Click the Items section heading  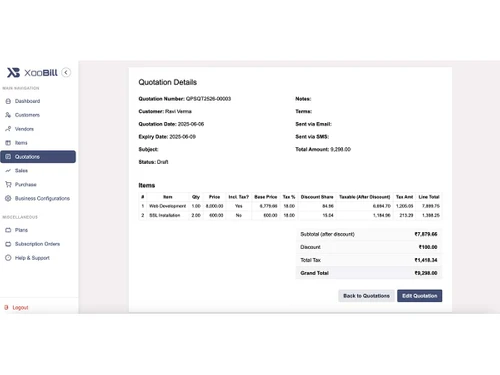(147, 185)
